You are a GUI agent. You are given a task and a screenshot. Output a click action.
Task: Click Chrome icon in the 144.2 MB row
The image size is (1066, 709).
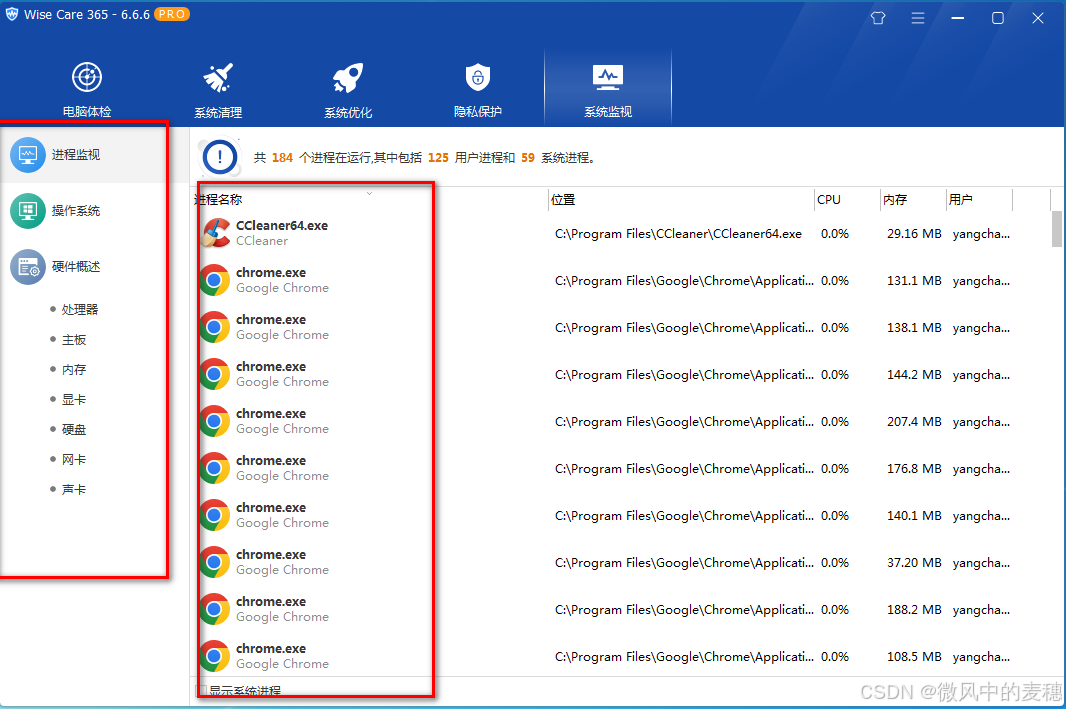pyautogui.click(x=214, y=374)
